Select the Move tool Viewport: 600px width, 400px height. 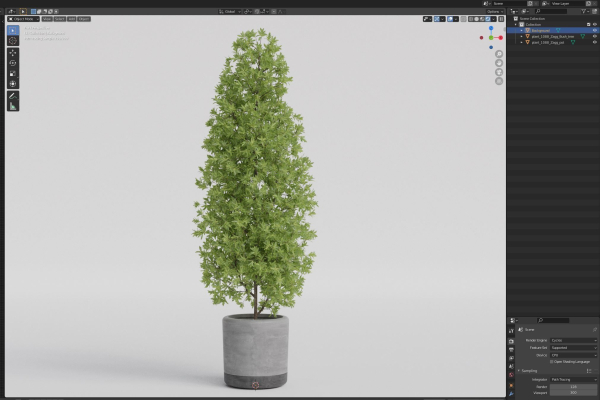tap(13, 53)
